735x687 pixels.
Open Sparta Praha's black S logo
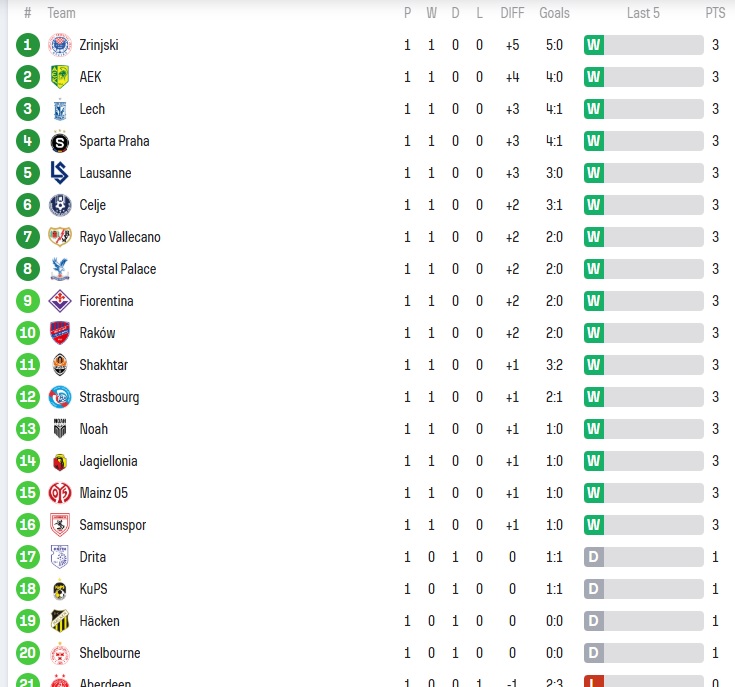pos(60,142)
